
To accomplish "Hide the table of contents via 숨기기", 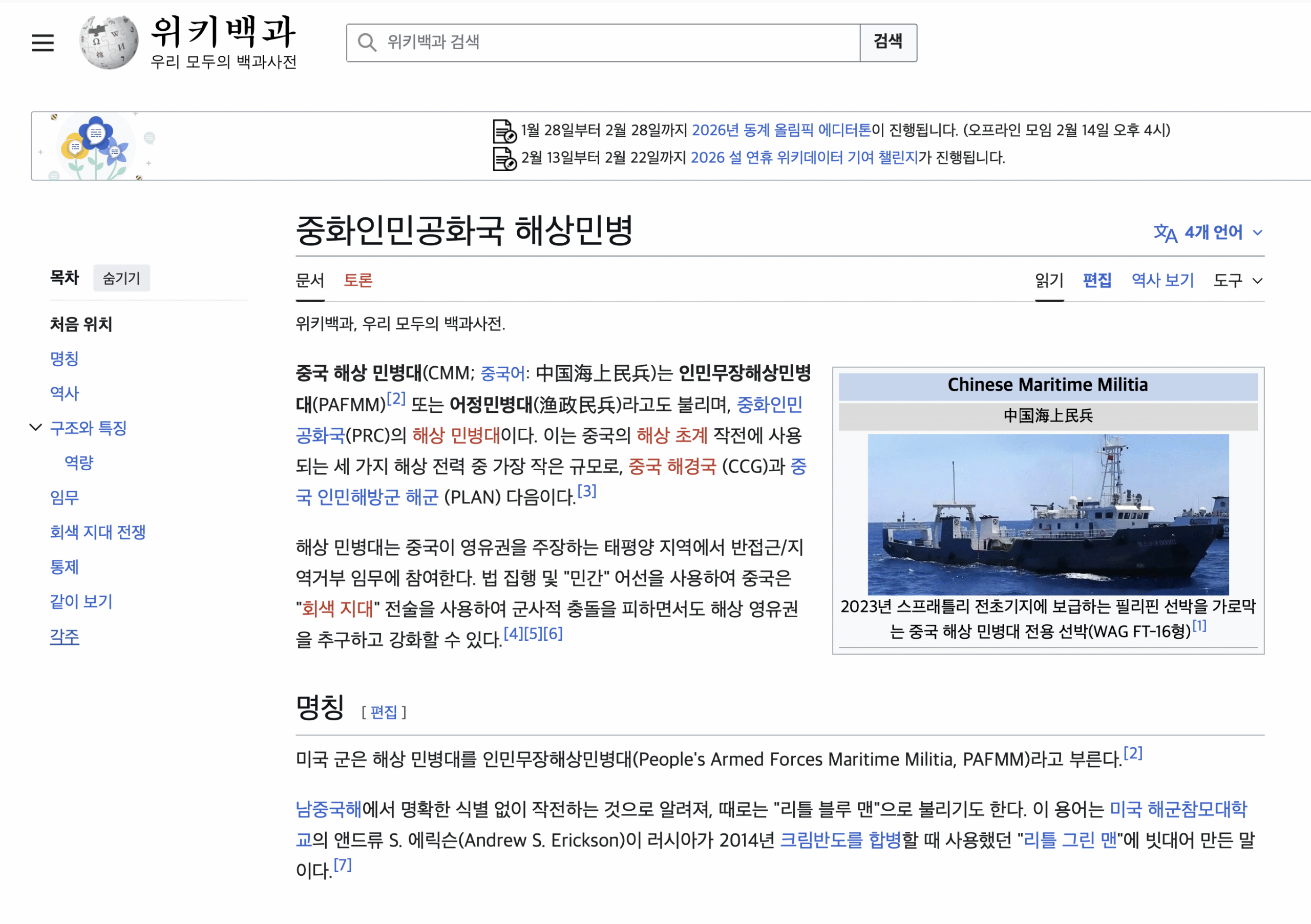I will 121,278.
